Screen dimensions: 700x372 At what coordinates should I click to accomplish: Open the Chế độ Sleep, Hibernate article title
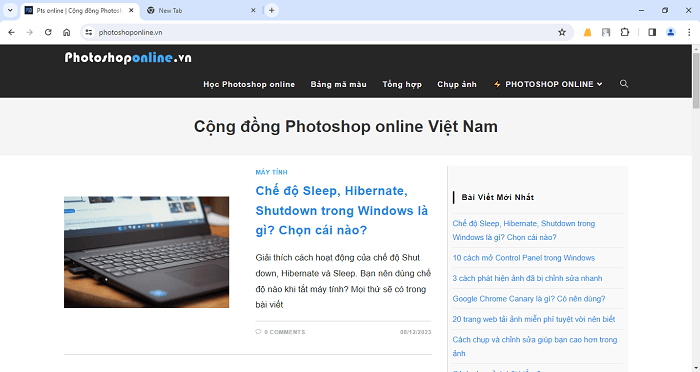(342, 210)
